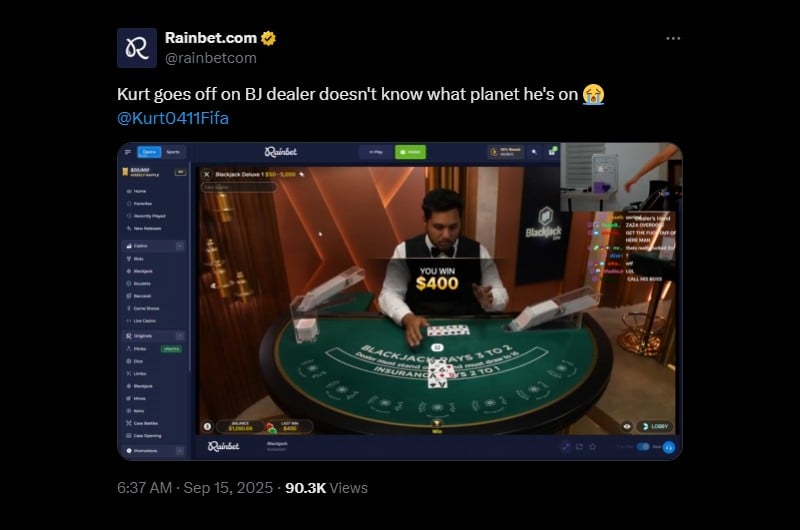
Task: Open the hamburger menu in Rainbet header
Action: 128,152
